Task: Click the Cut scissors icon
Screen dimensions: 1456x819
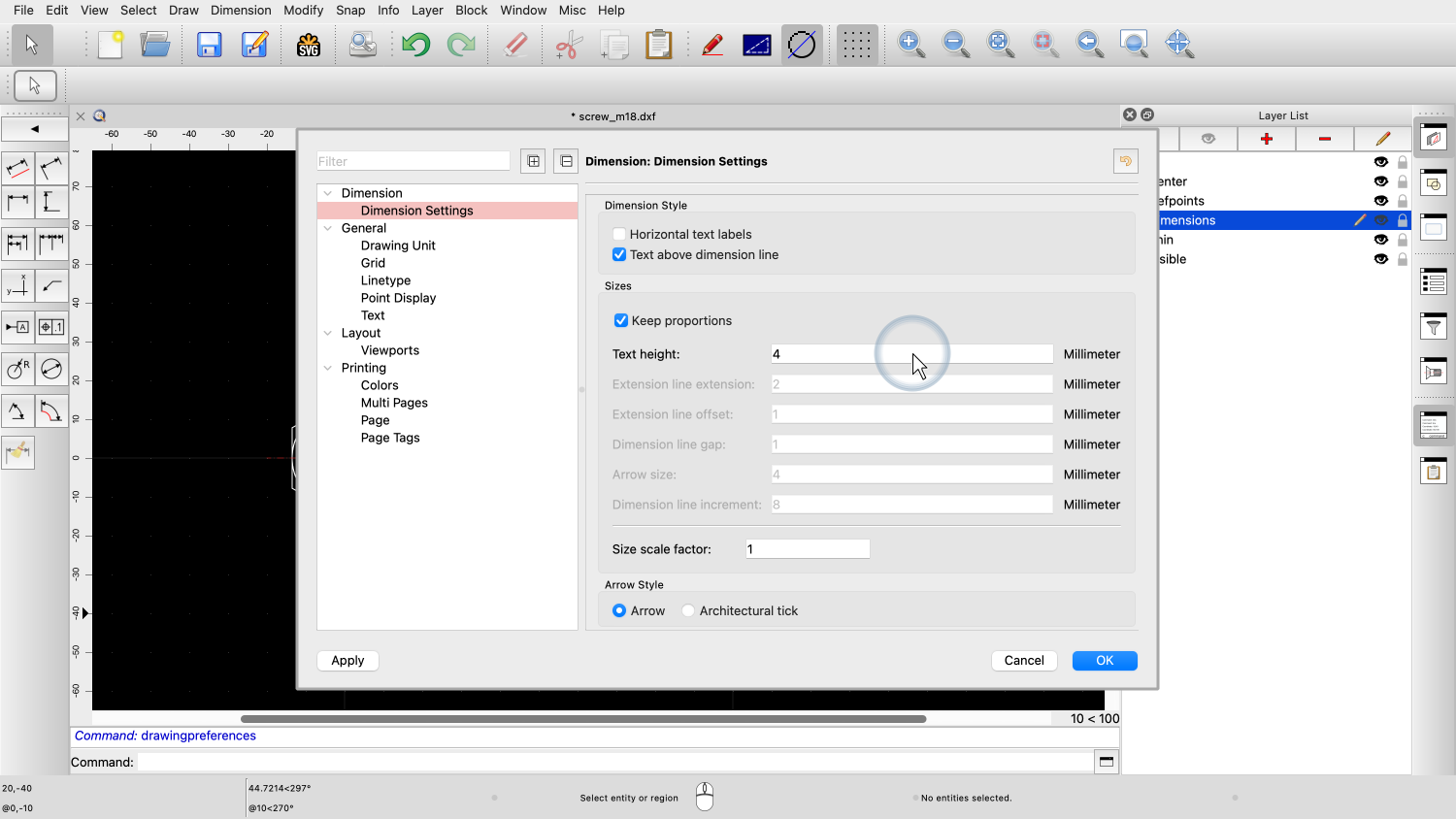Action: [568, 45]
